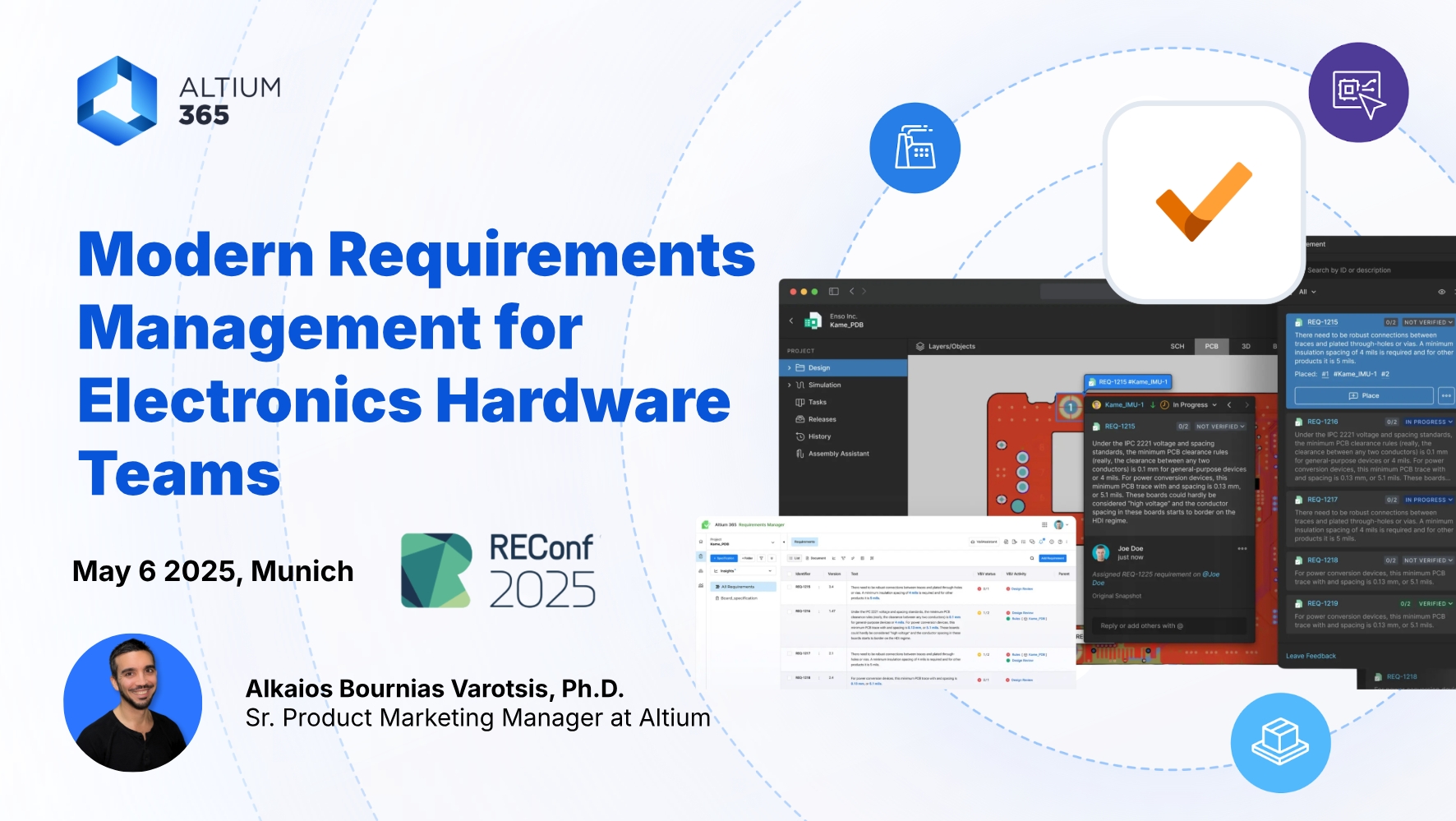
Task: Expand the Design tree item
Action: [789, 367]
